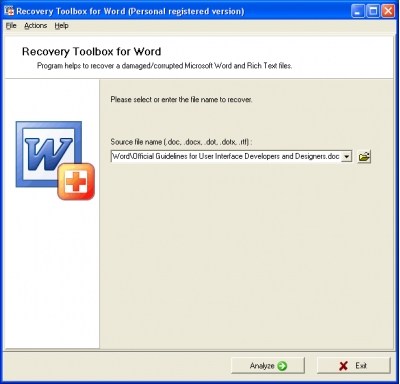Click the green arrow icon on Analyze
Screen dimensions: 400x384
pos(282,366)
